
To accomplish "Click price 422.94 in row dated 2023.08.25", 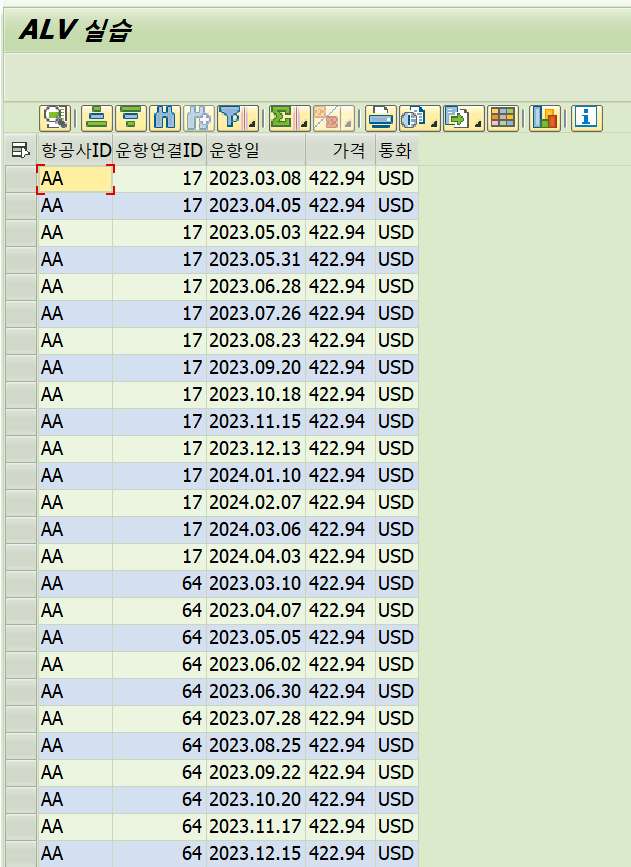I will [x=340, y=745].
